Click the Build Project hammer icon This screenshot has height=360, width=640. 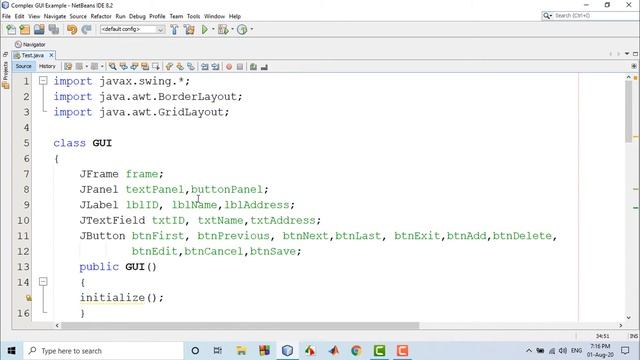click(174, 29)
